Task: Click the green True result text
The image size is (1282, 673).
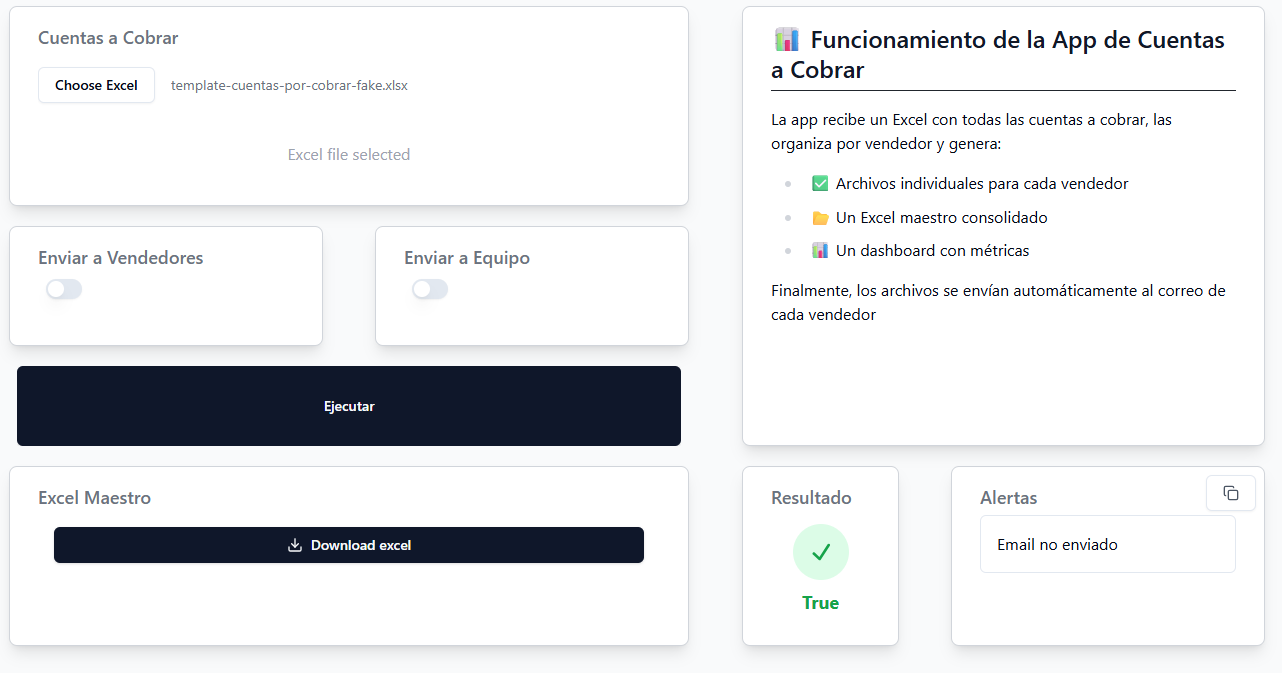Action: 820,602
